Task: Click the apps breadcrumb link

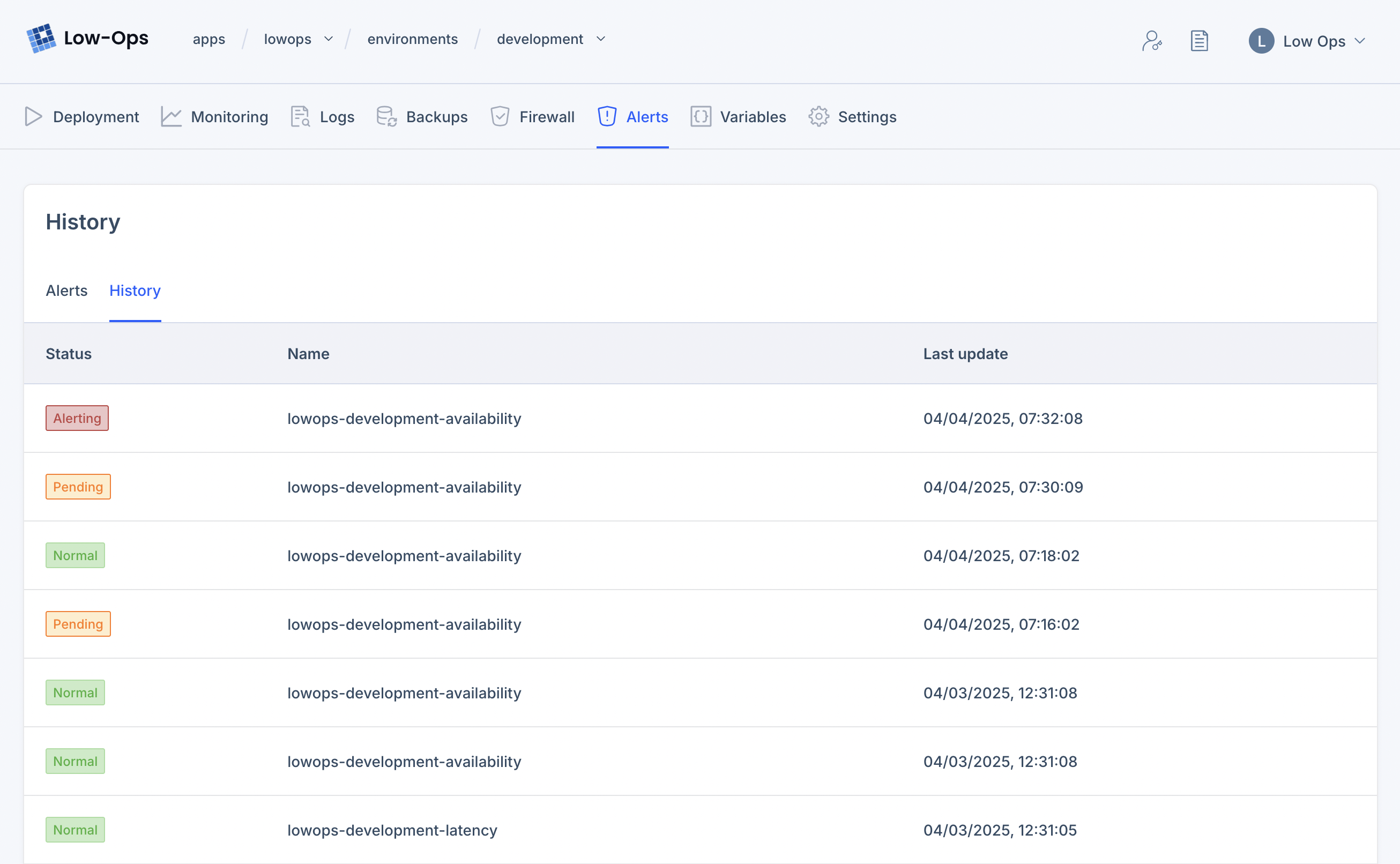Action: tap(208, 39)
